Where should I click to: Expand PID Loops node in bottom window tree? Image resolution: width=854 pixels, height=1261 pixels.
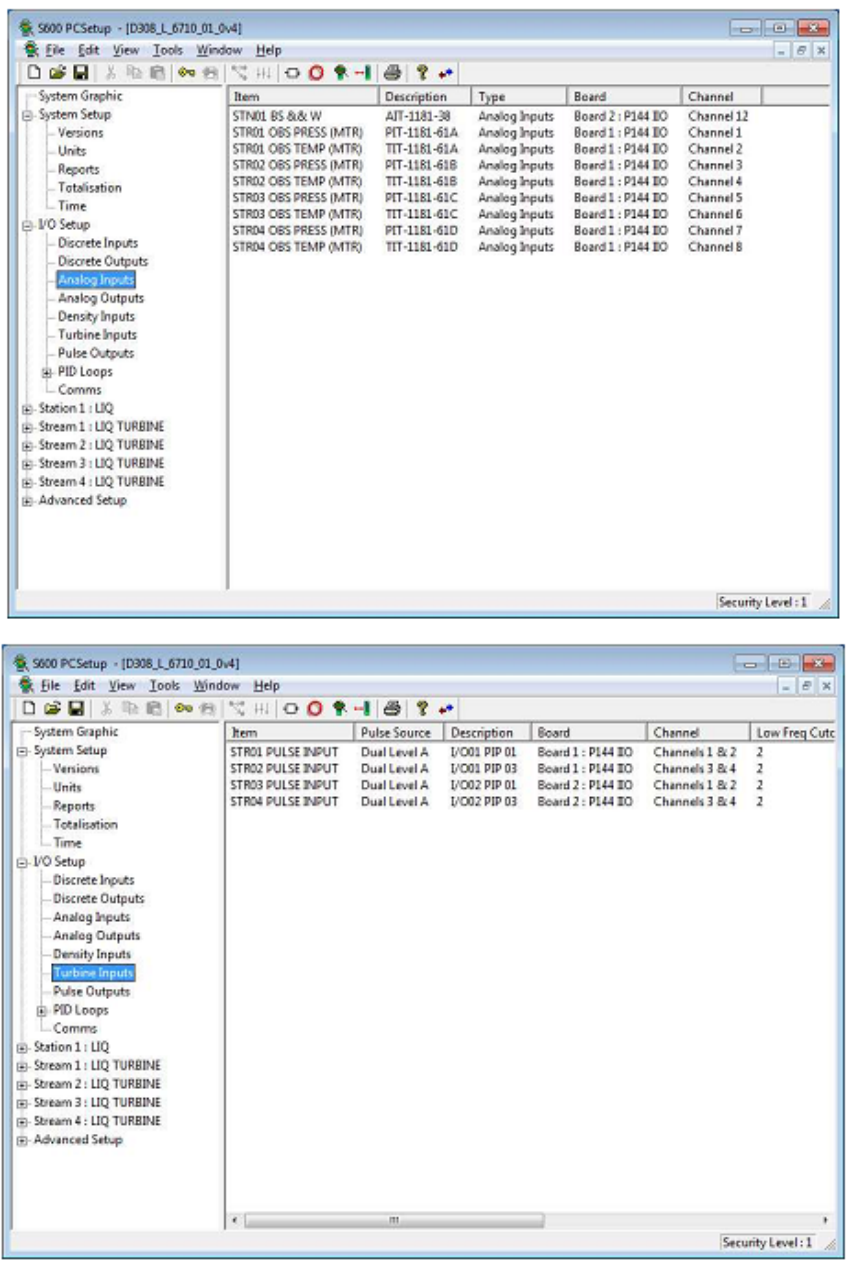pyautogui.click(x=43, y=1010)
